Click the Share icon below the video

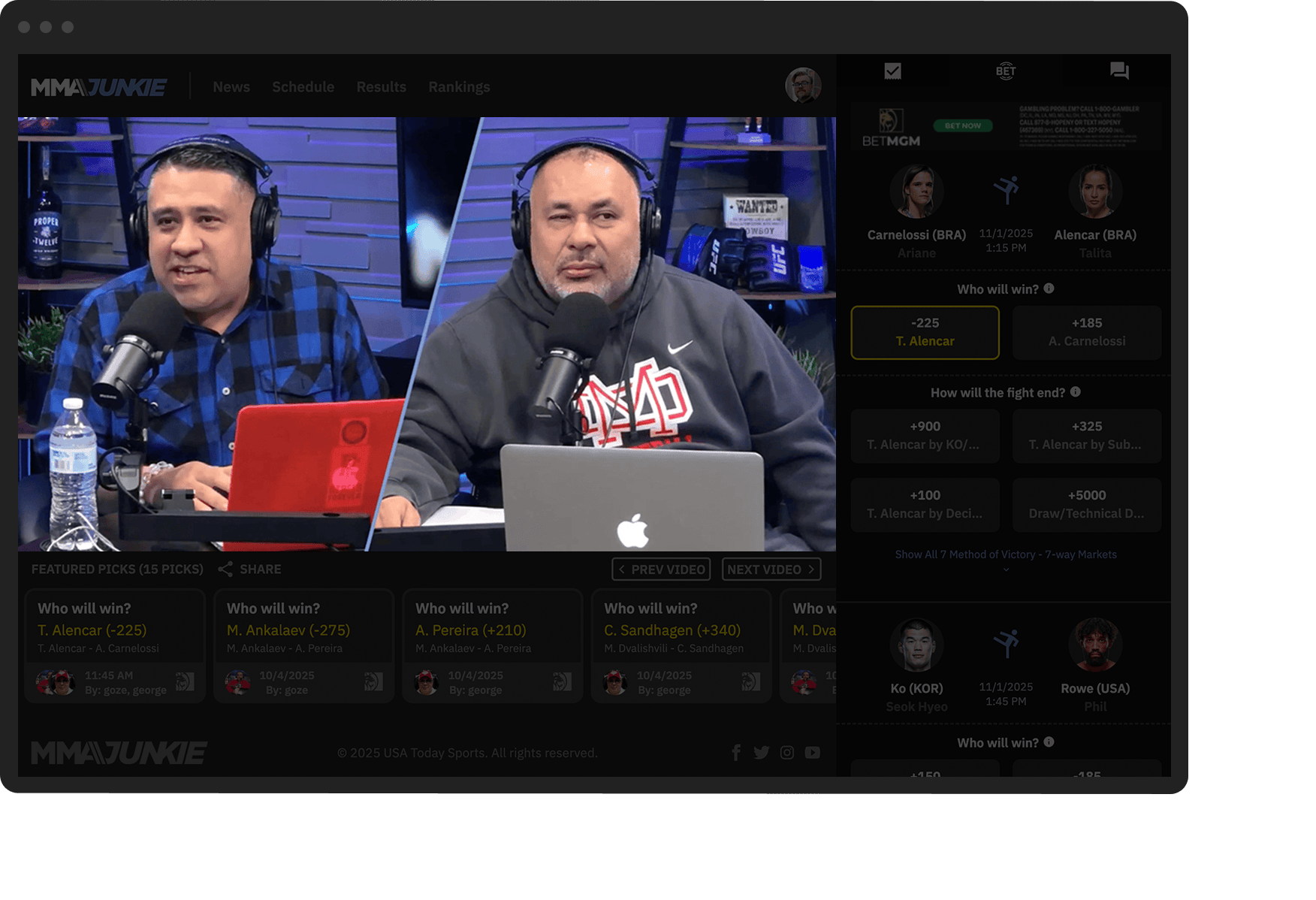[x=225, y=569]
